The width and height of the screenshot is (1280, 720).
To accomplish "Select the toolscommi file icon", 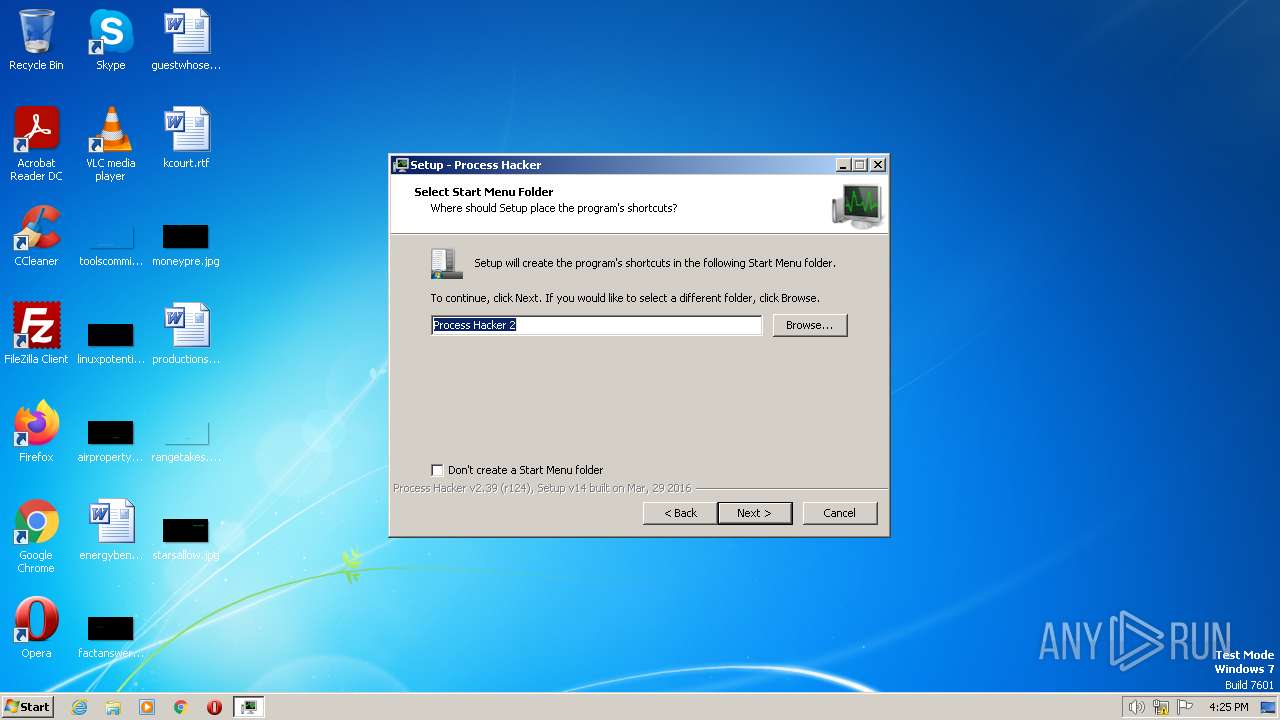I will tap(110, 246).
